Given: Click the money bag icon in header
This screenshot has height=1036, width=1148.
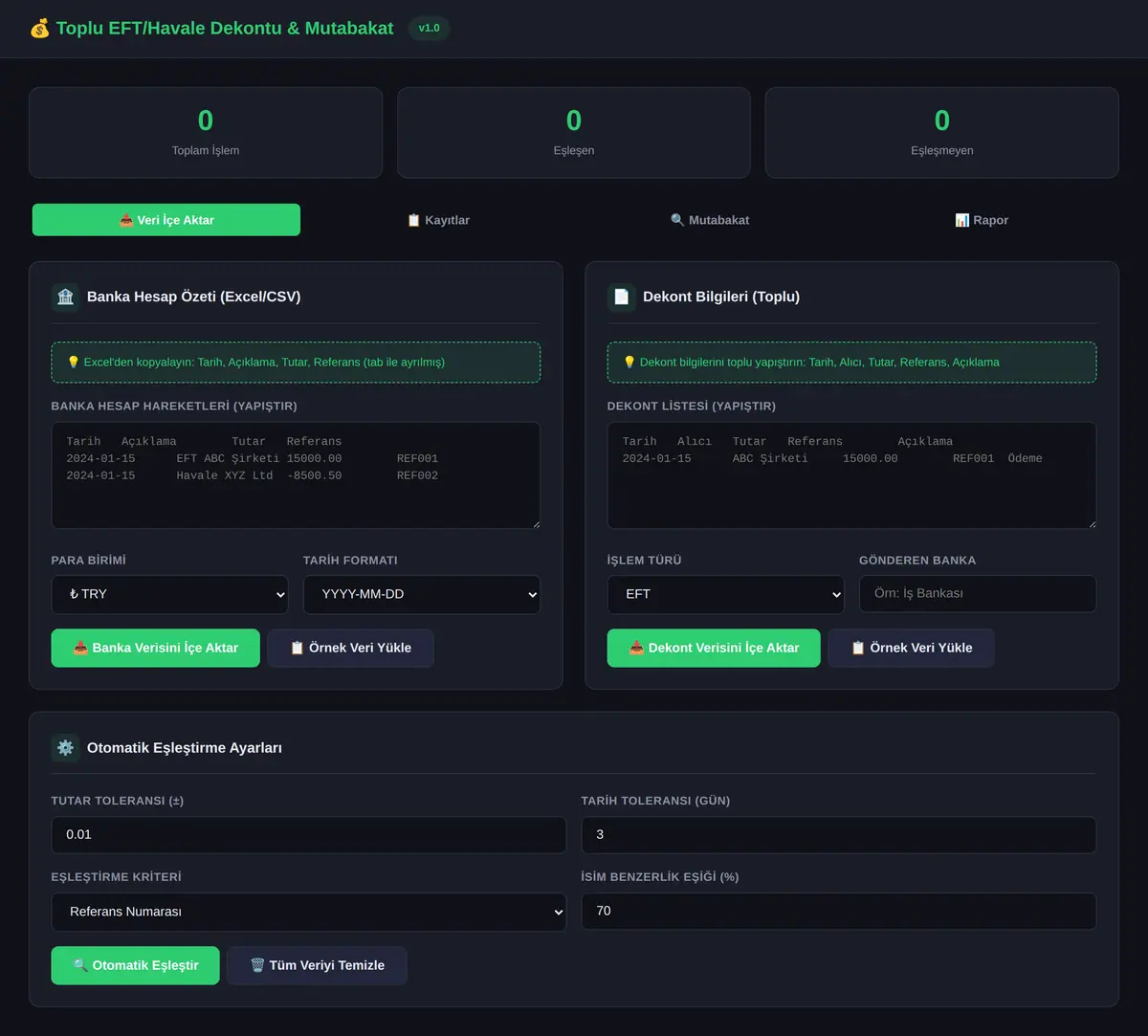Looking at the screenshot, I should [39, 29].
